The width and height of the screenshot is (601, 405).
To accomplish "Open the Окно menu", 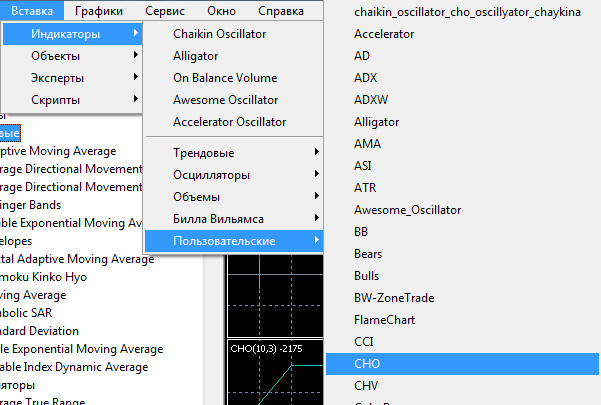I will tap(221, 11).
